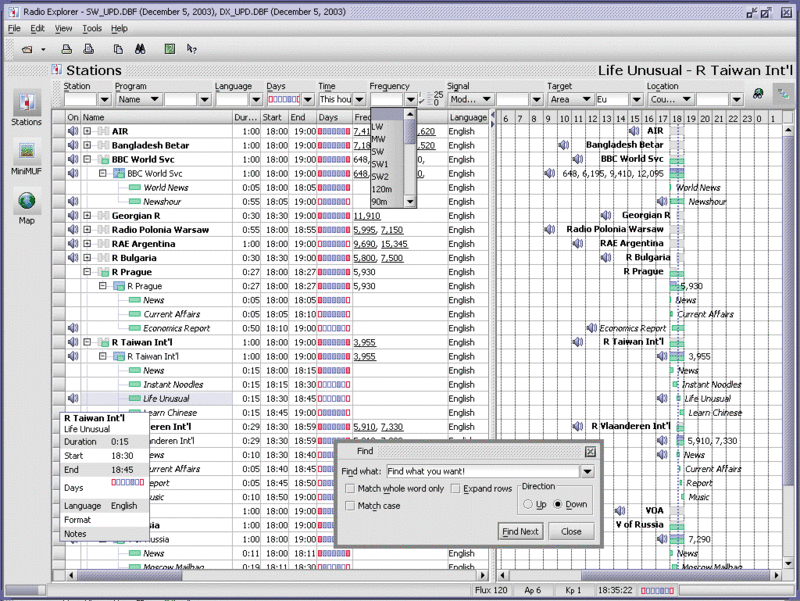Open the File menu

point(14,29)
